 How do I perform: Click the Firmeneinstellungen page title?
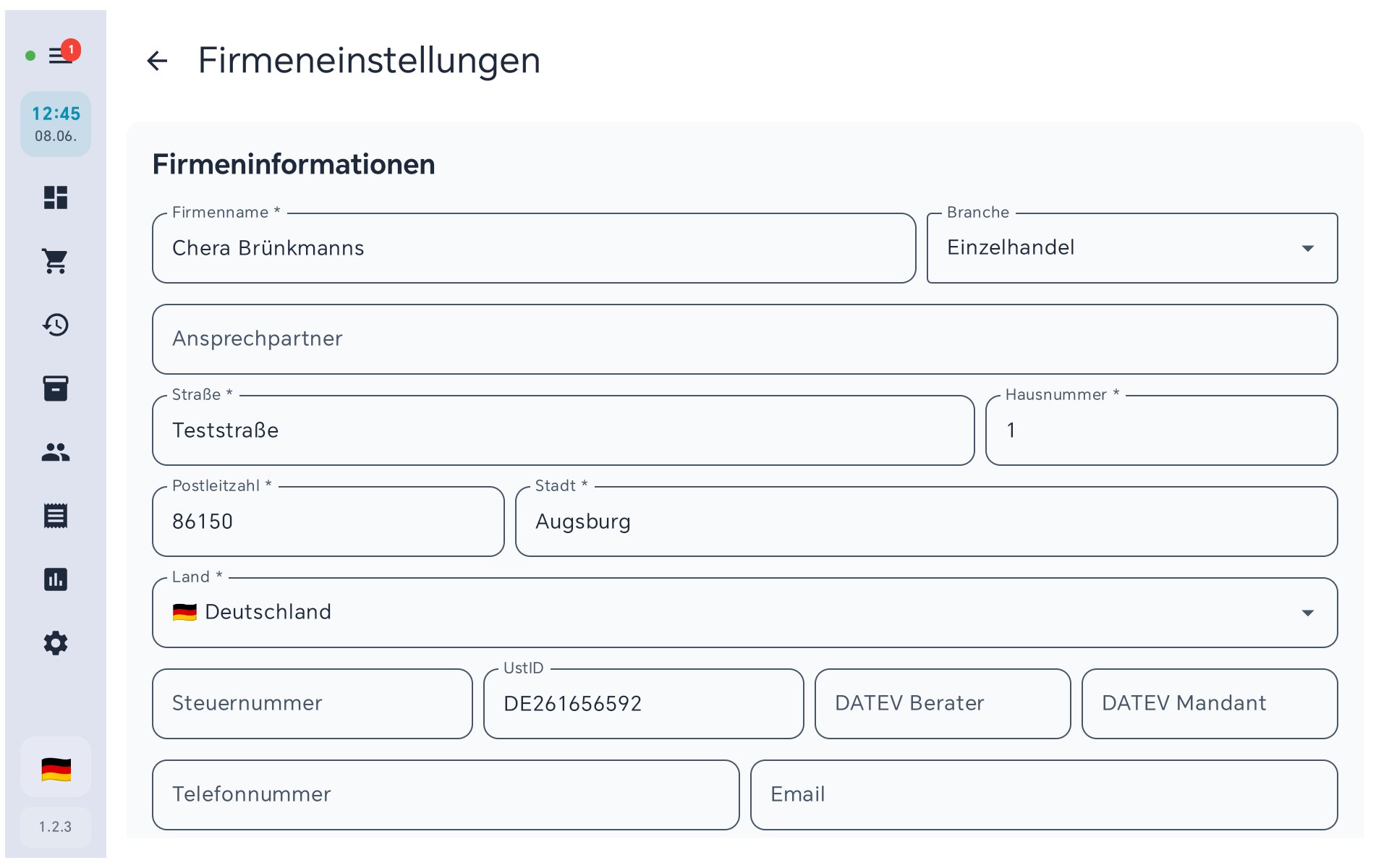(369, 61)
